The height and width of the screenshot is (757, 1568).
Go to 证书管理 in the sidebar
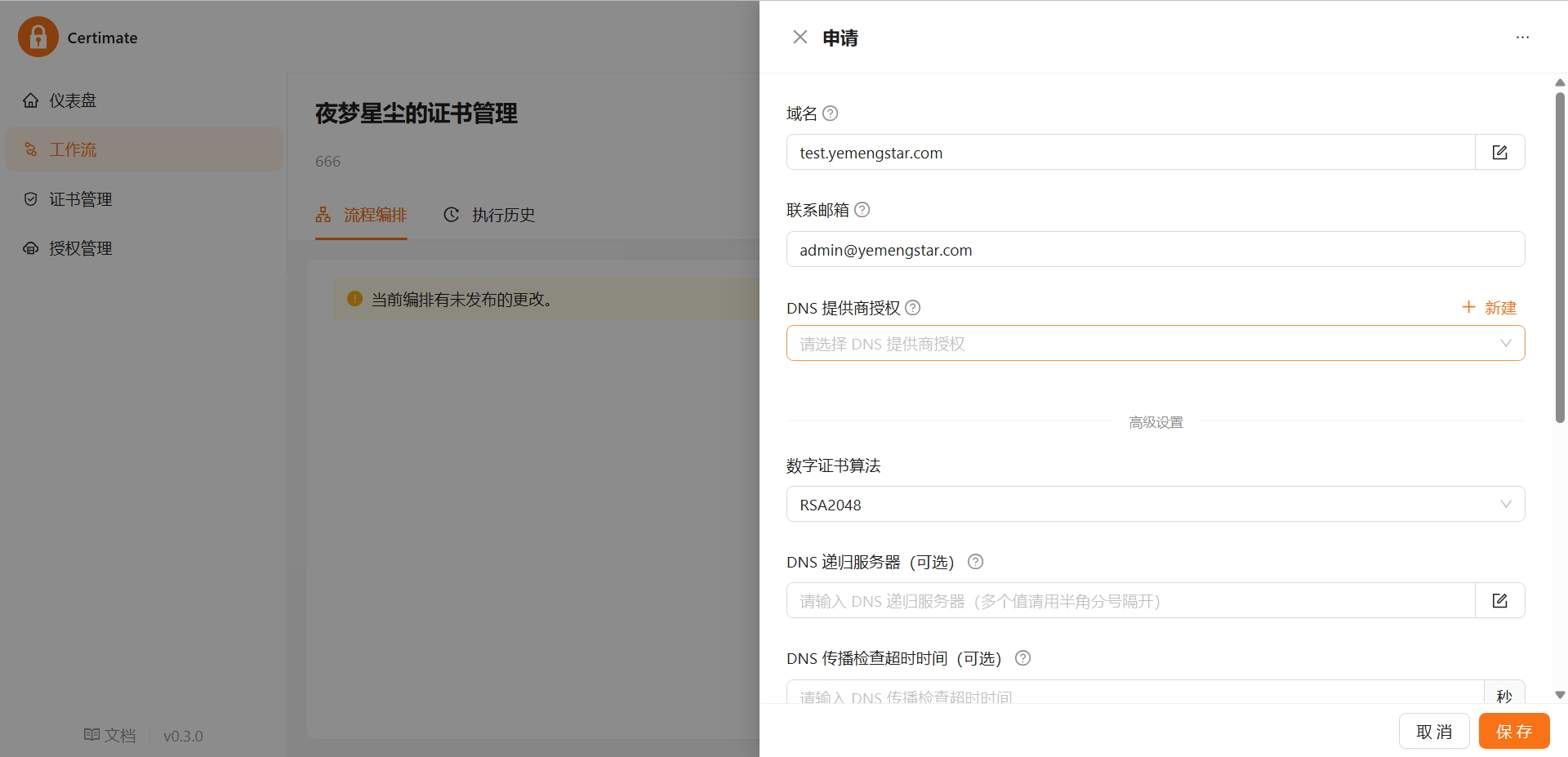tap(80, 199)
